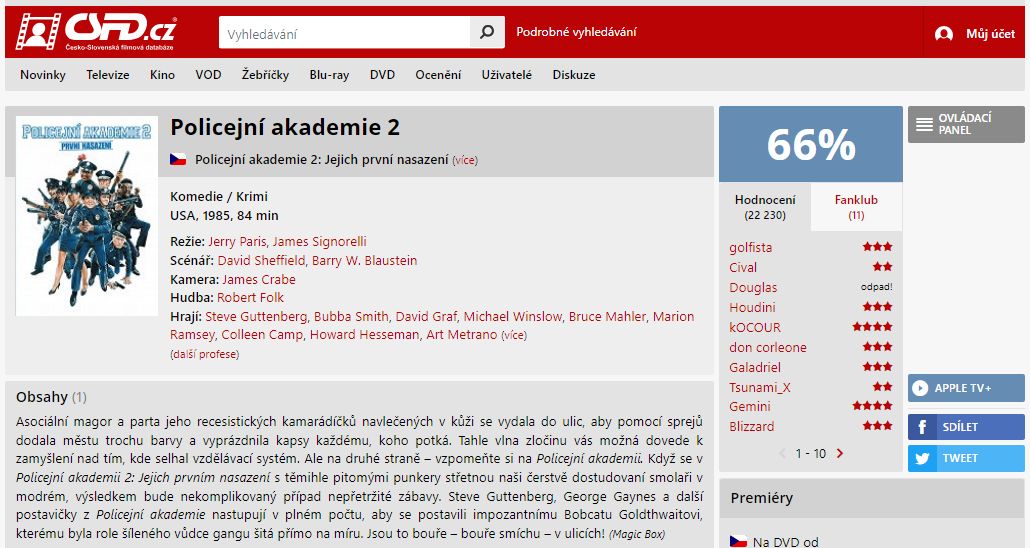This screenshot has height=548, width=1030.
Task: Open the Uživatelé menu
Action: tap(506, 75)
